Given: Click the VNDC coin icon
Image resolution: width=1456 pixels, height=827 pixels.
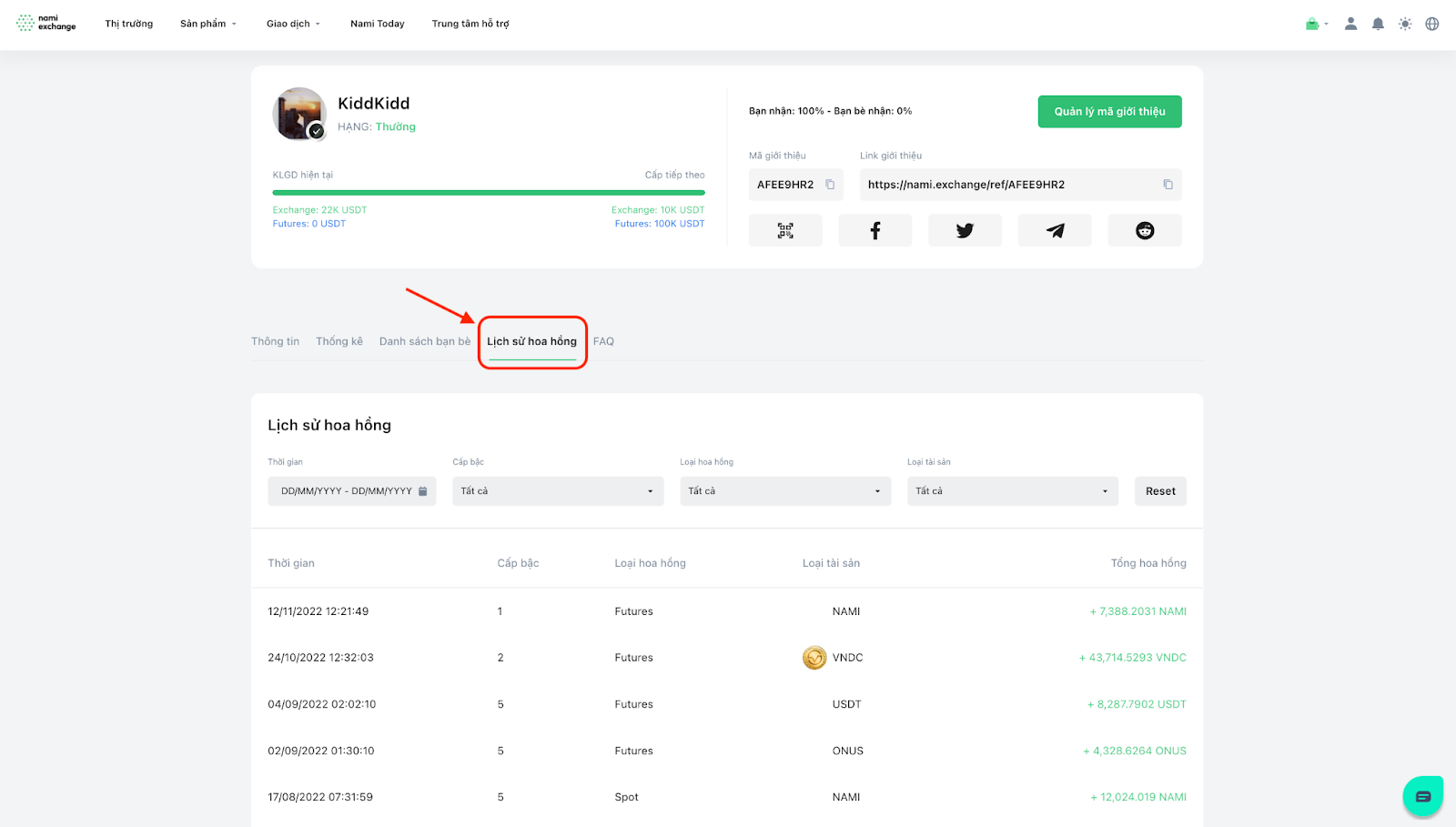Looking at the screenshot, I should pos(814,657).
